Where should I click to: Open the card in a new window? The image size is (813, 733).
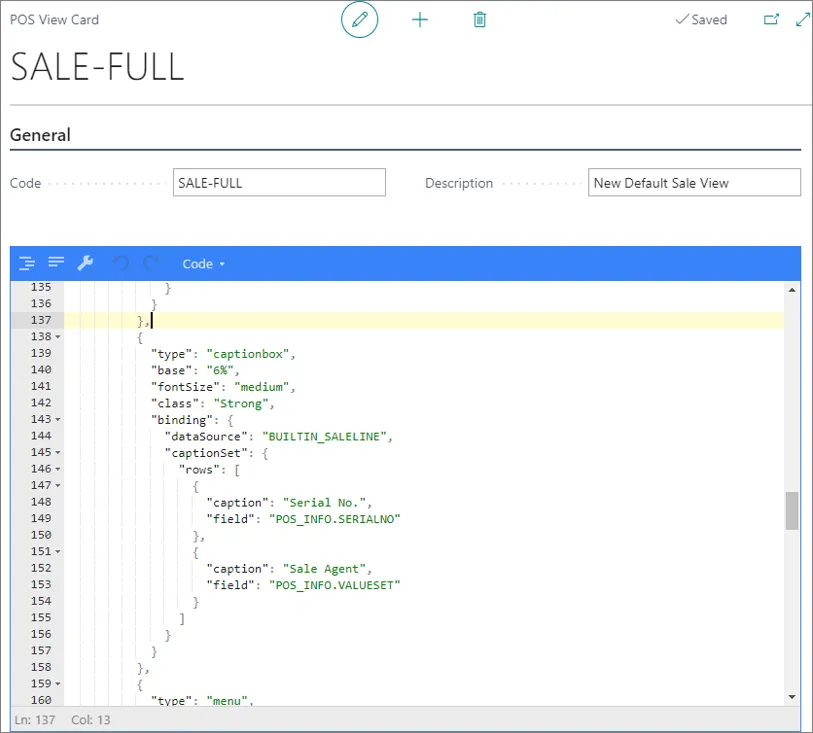coord(771,20)
